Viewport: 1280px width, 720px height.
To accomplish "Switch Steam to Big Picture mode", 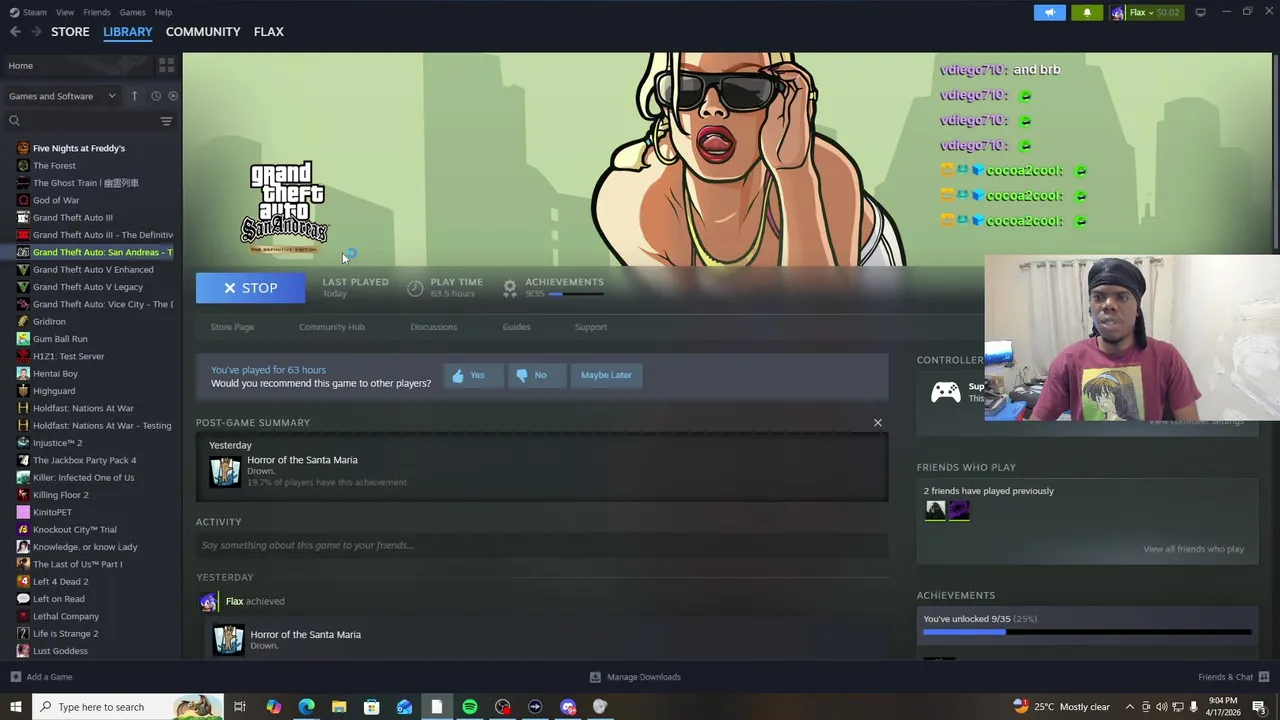I will click(1200, 12).
